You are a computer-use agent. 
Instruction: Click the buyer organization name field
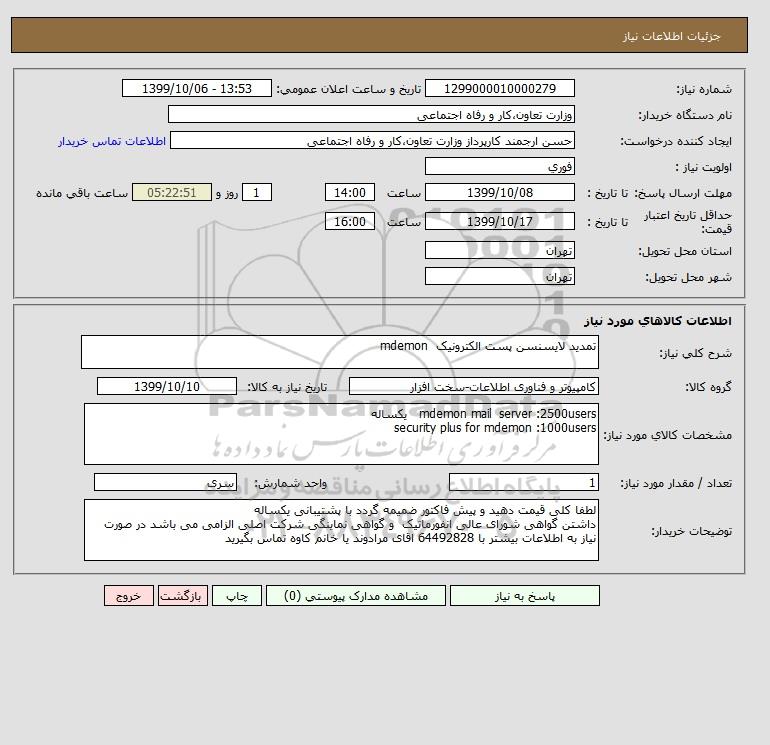point(371,114)
